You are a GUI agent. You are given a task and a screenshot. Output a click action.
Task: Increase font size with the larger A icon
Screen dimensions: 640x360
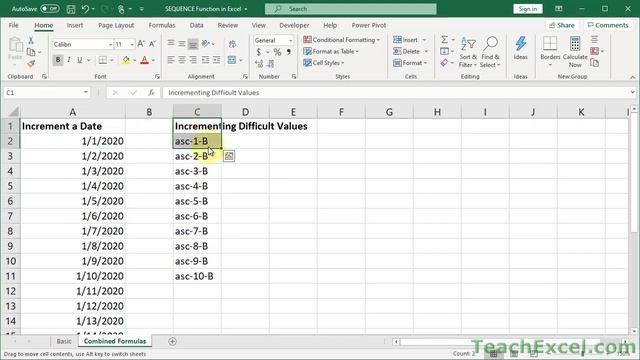[141, 44]
